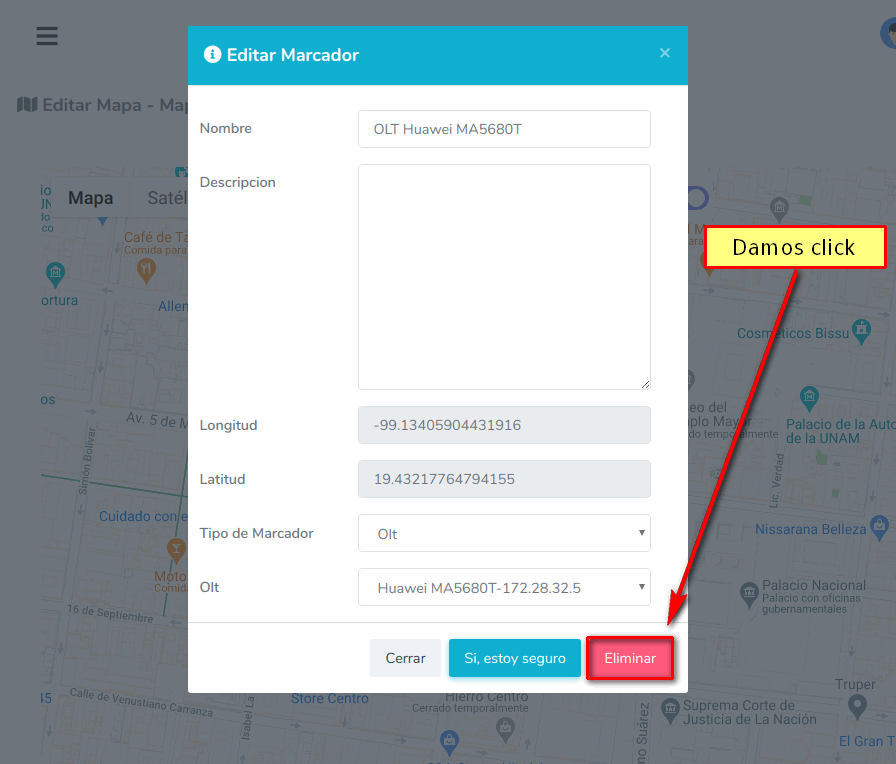Click the Palacio de la Autonomía marker
Screen dimensions: 896x764
(810, 398)
